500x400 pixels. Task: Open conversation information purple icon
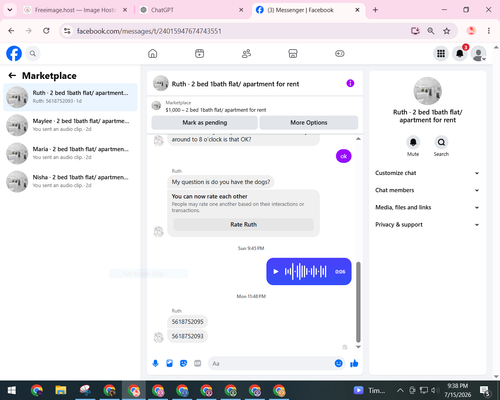click(350, 83)
